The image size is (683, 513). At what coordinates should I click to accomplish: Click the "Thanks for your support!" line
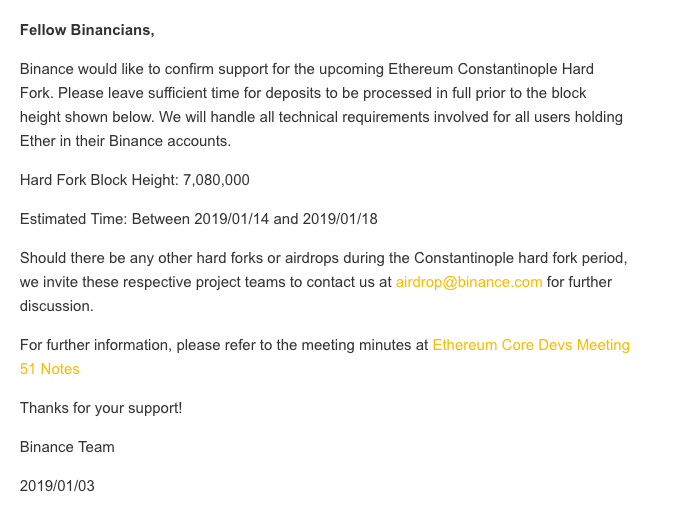point(101,408)
